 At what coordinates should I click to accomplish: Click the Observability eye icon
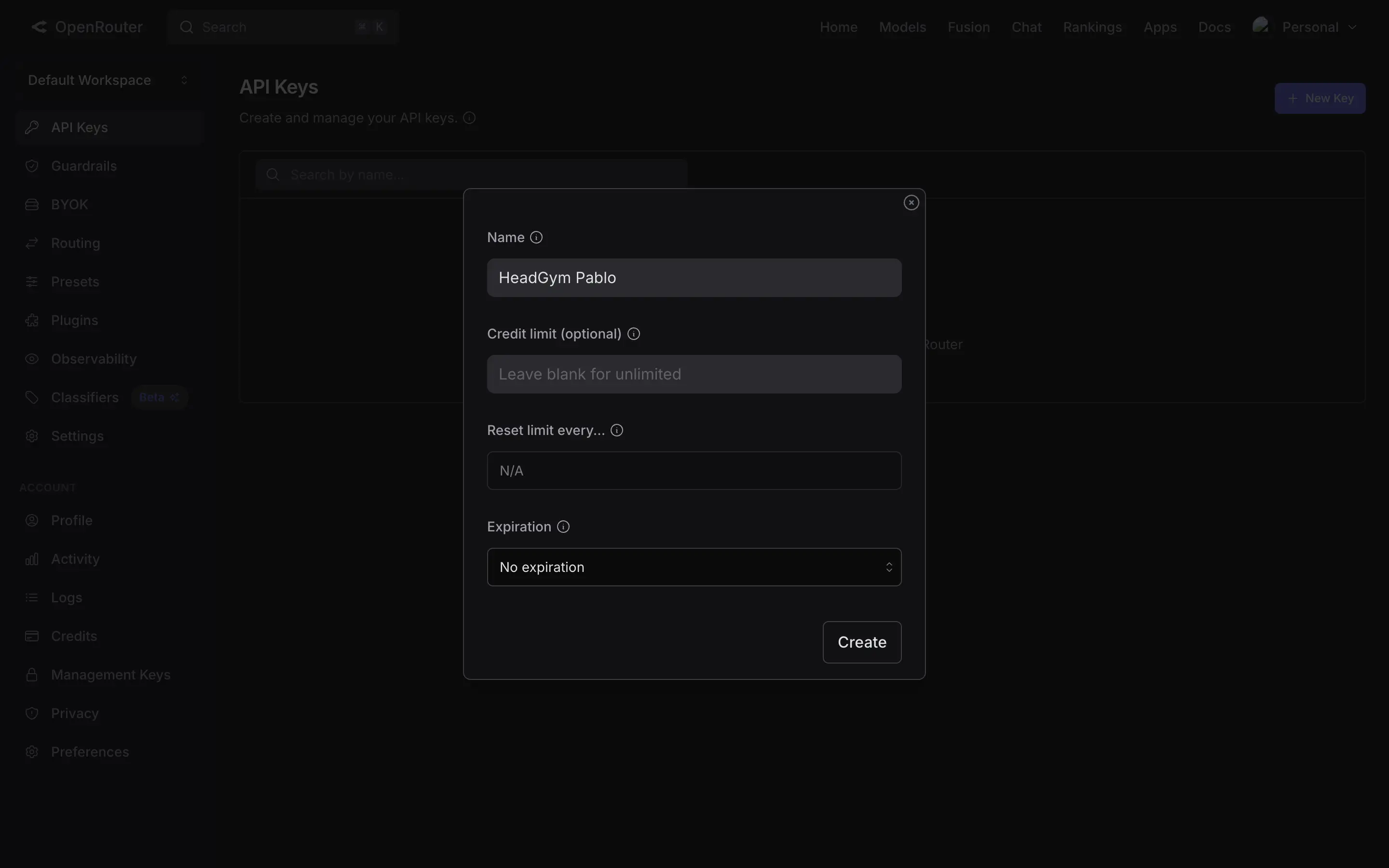pos(32,359)
